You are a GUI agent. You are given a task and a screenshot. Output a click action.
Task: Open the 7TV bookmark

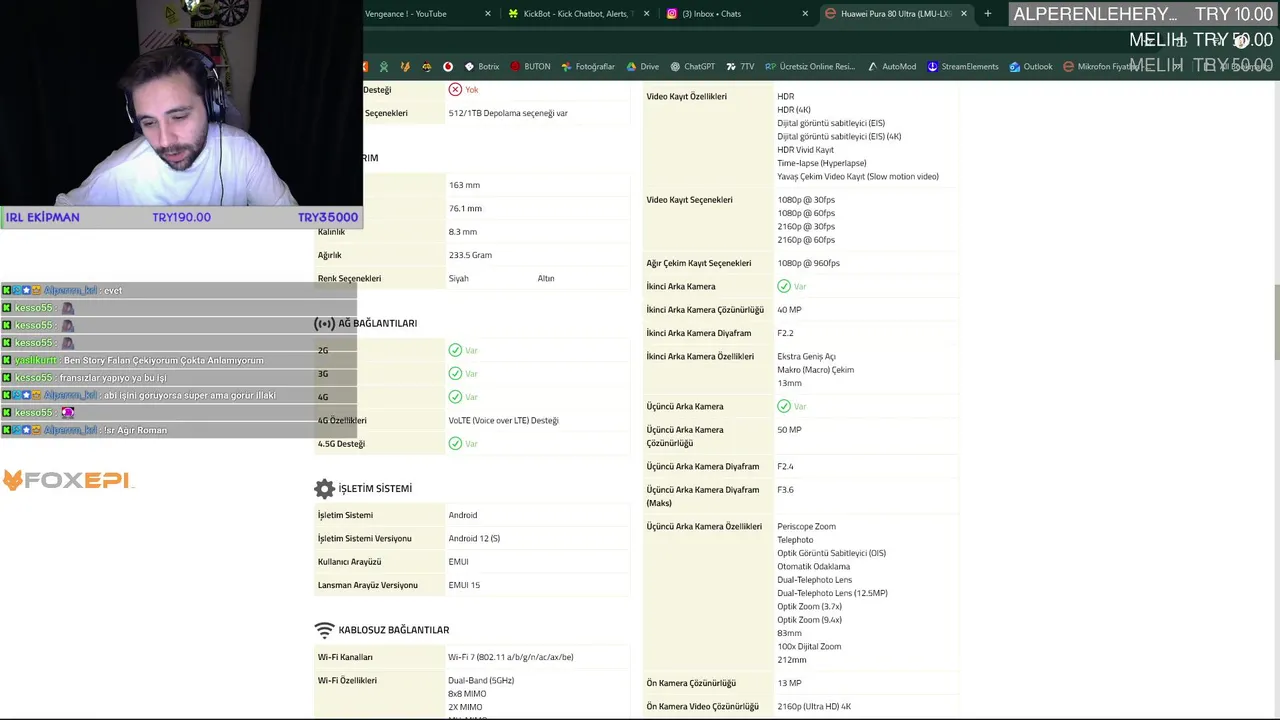point(739,67)
